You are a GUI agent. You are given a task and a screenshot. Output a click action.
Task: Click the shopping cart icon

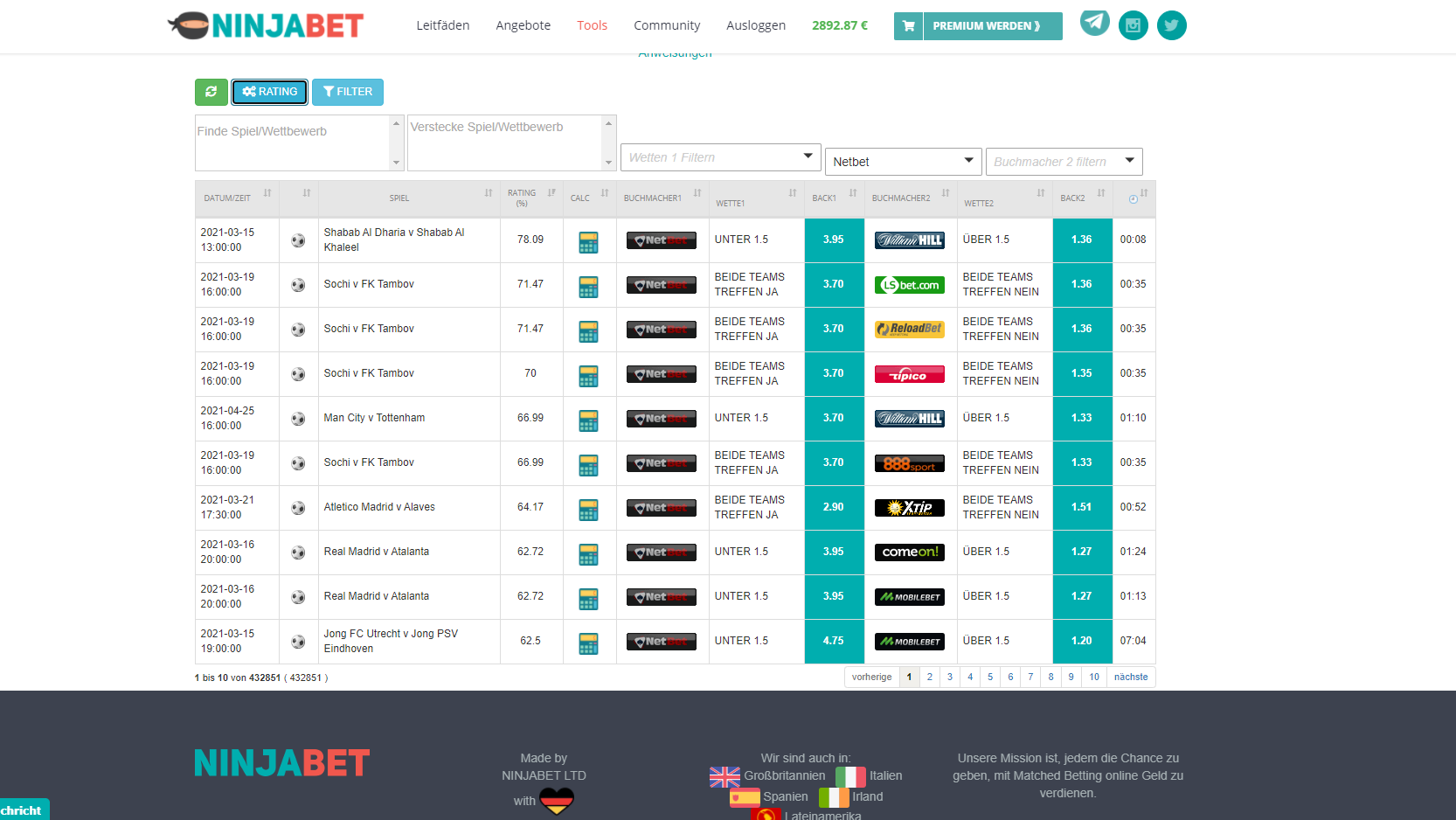[908, 26]
